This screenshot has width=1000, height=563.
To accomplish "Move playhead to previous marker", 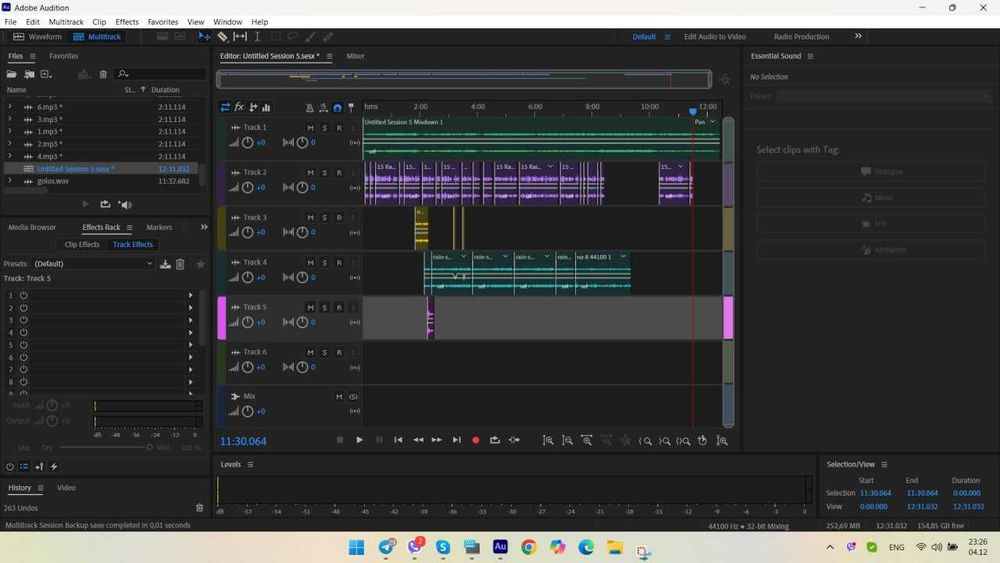I will (398, 440).
